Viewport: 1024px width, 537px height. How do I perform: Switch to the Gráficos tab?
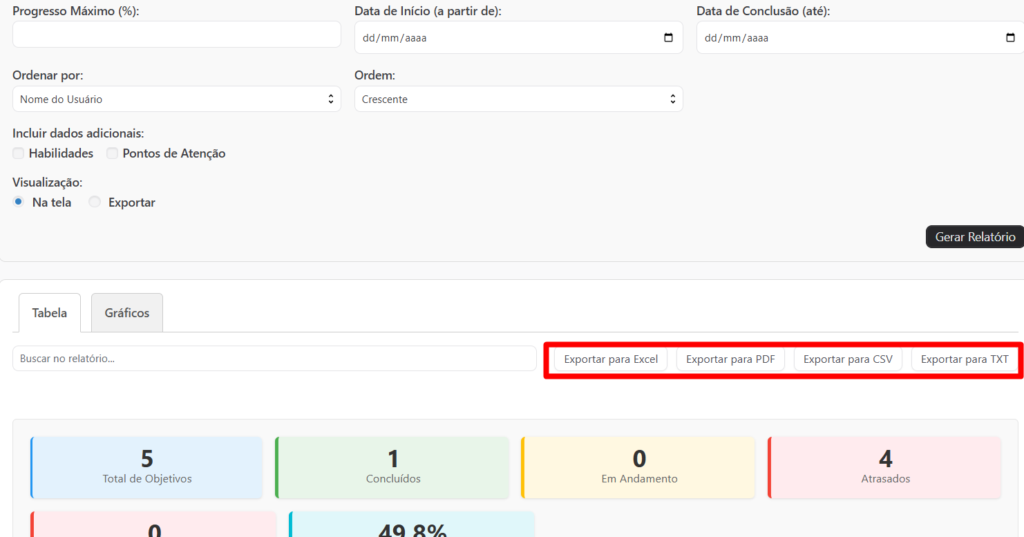(127, 313)
